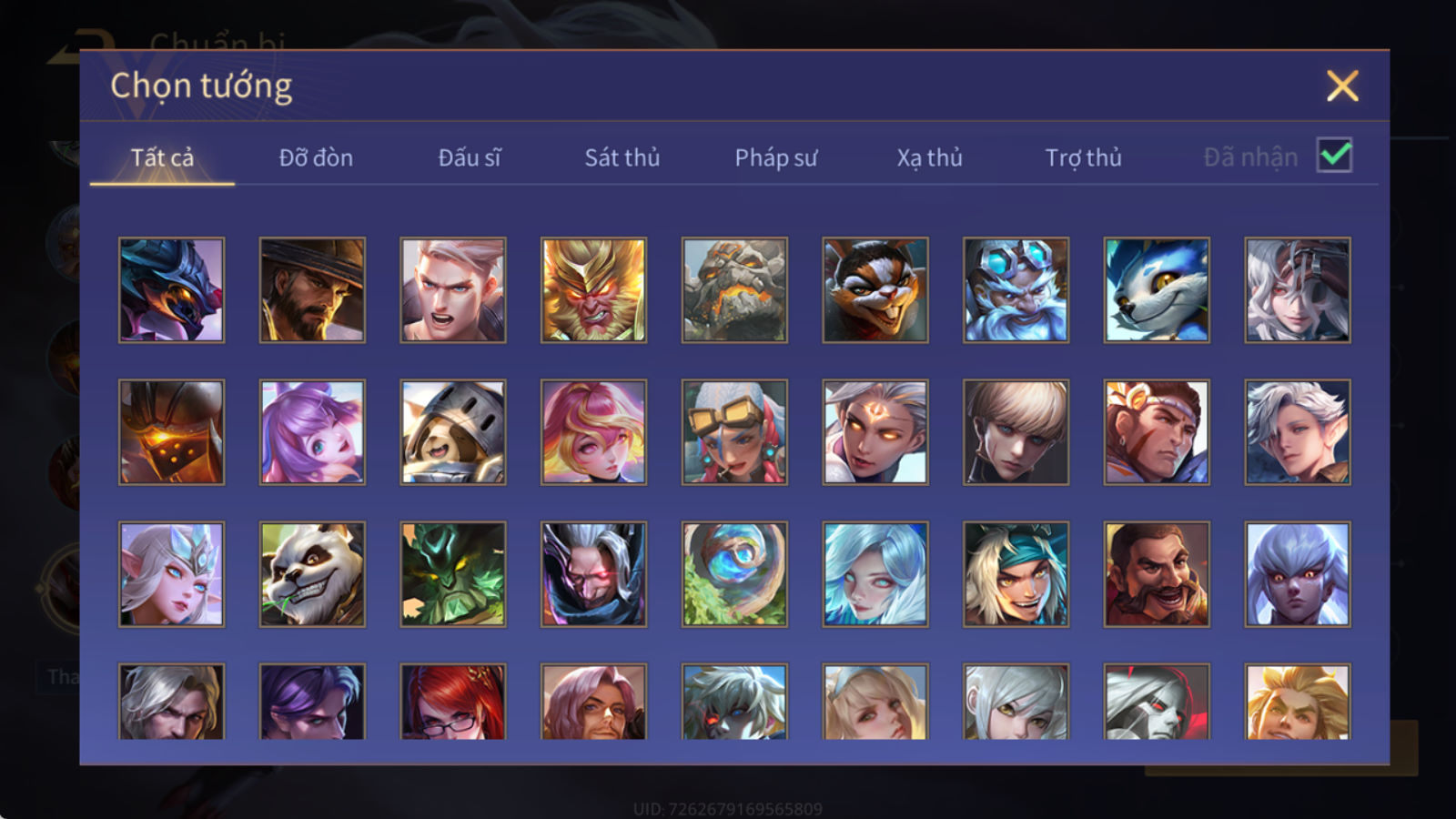Filter by Xạ thủ tab
The image size is (1456, 819).
tap(929, 157)
